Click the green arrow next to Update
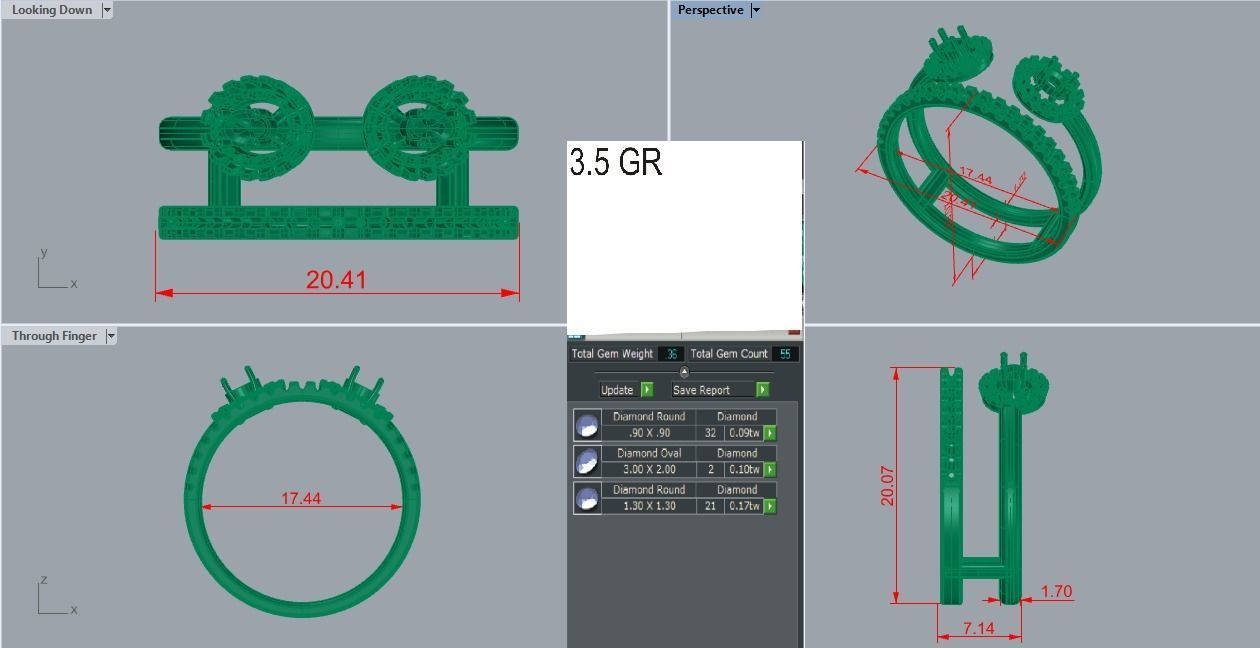1260x648 pixels. click(x=647, y=390)
